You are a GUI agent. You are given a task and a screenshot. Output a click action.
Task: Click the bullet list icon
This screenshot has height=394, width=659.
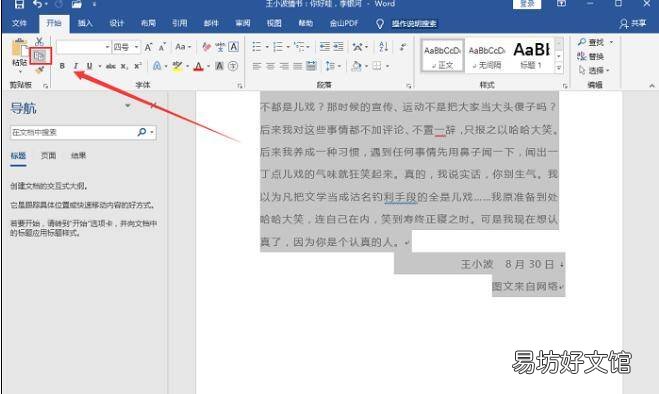pos(256,47)
